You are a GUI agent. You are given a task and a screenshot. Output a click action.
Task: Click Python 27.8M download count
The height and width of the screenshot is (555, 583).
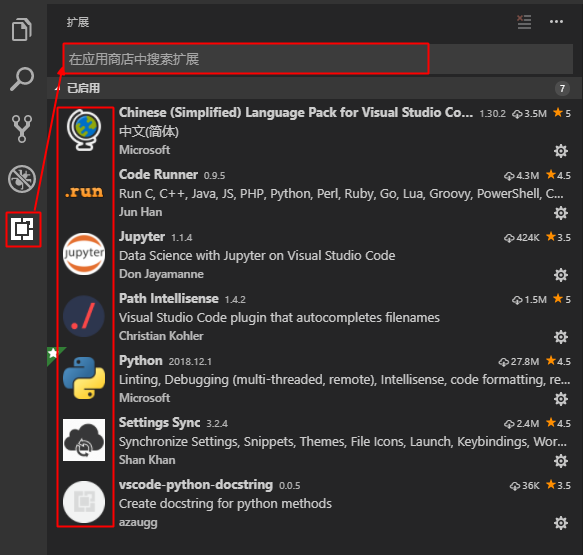(x=519, y=361)
